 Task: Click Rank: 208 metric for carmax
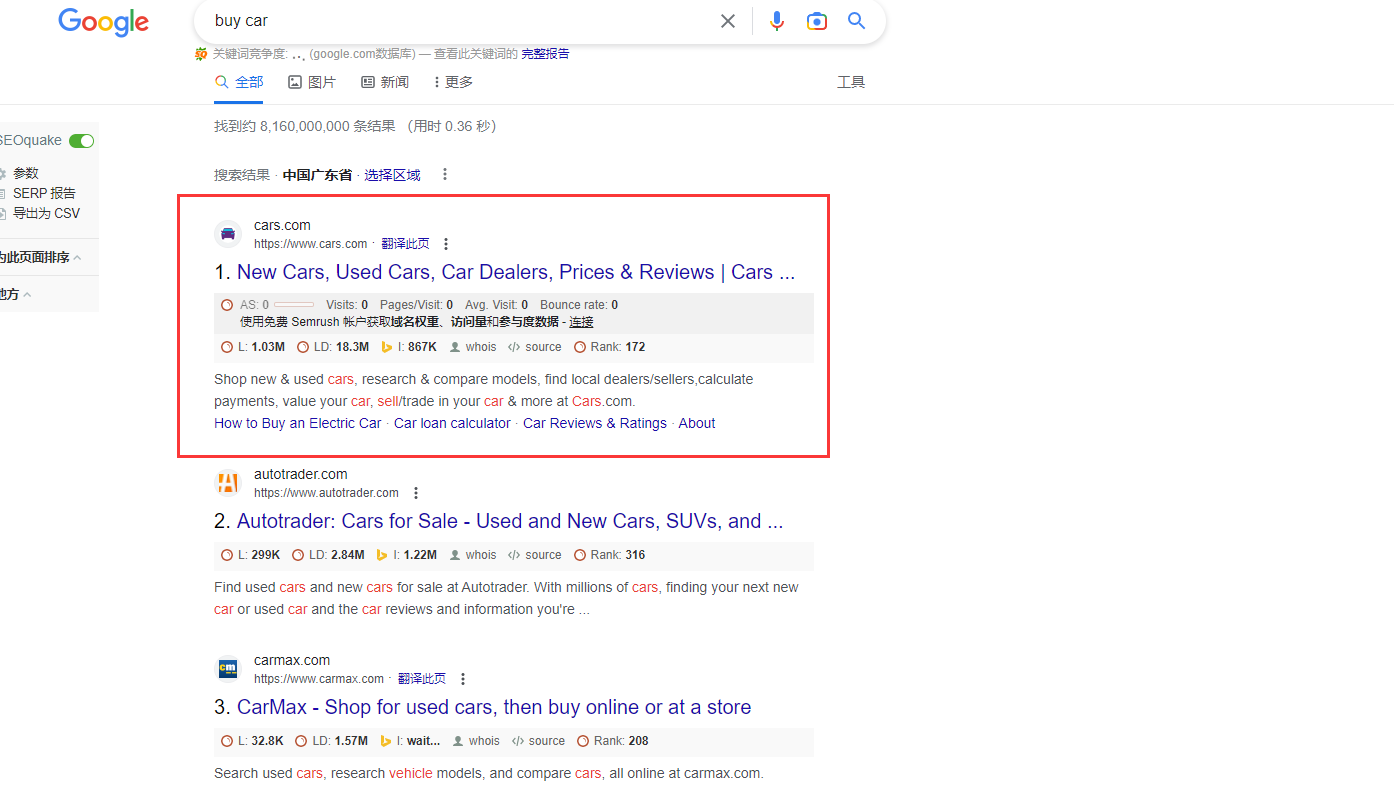613,741
